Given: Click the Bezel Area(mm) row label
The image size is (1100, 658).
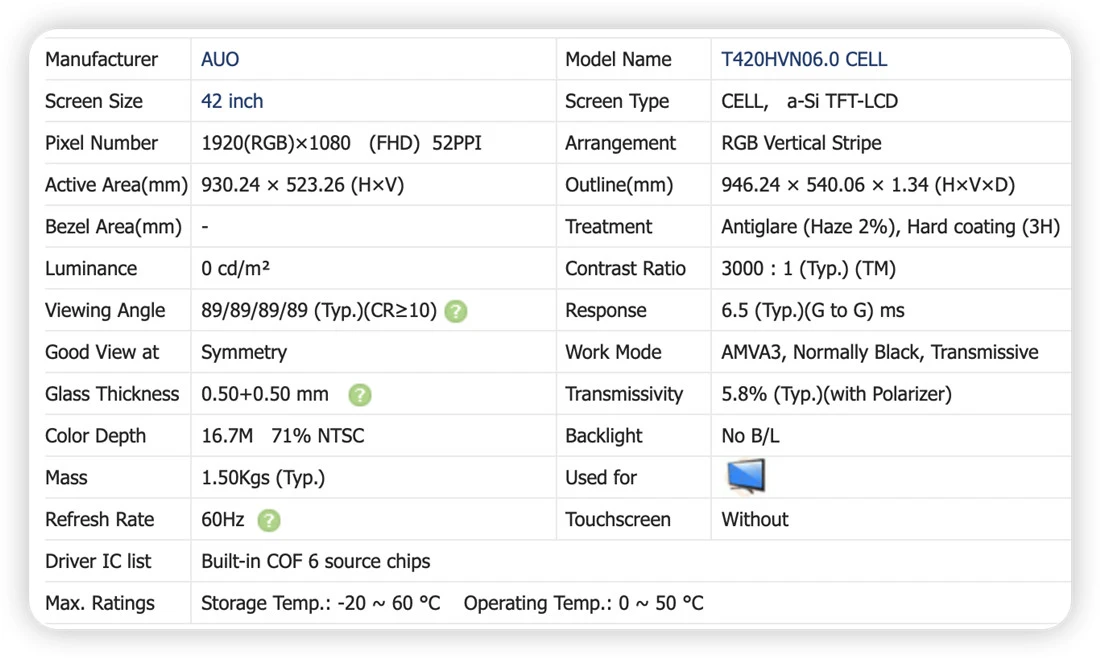Looking at the screenshot, I should pyautogui.click(x=114, y=227).
